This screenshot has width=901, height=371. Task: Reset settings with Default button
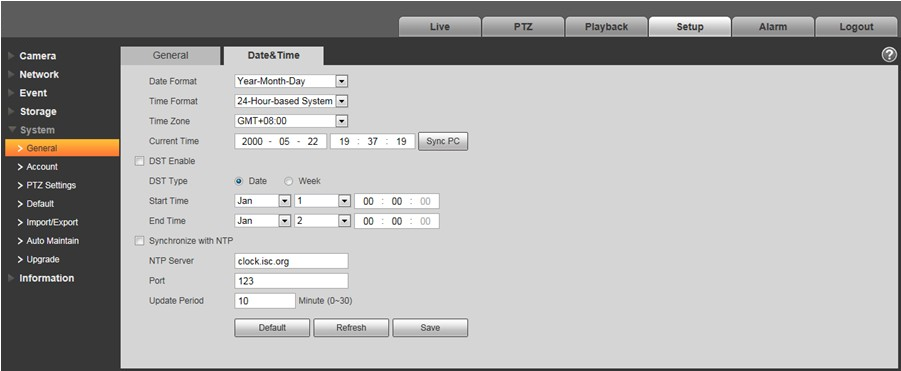pos(272,327)
